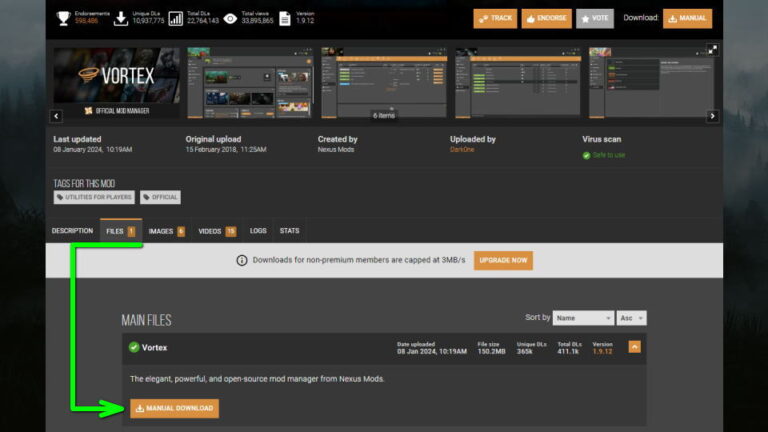Go to next gallery image arrow
768x432 pixels.
[712, 116]
